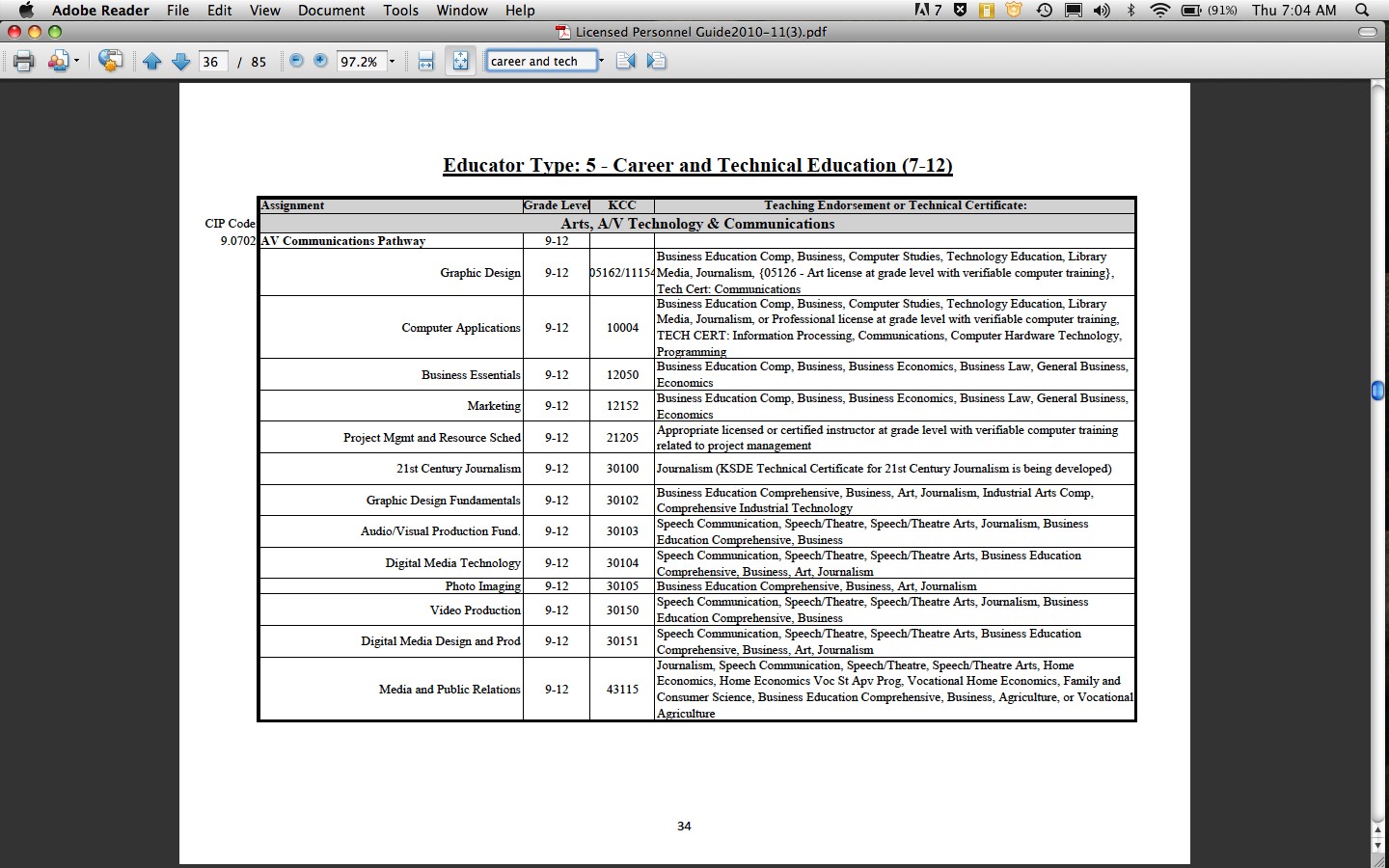Viewport: 1389px width, 868px height.
Task: Print the document using the printer icon
Action: click(24, 62)
